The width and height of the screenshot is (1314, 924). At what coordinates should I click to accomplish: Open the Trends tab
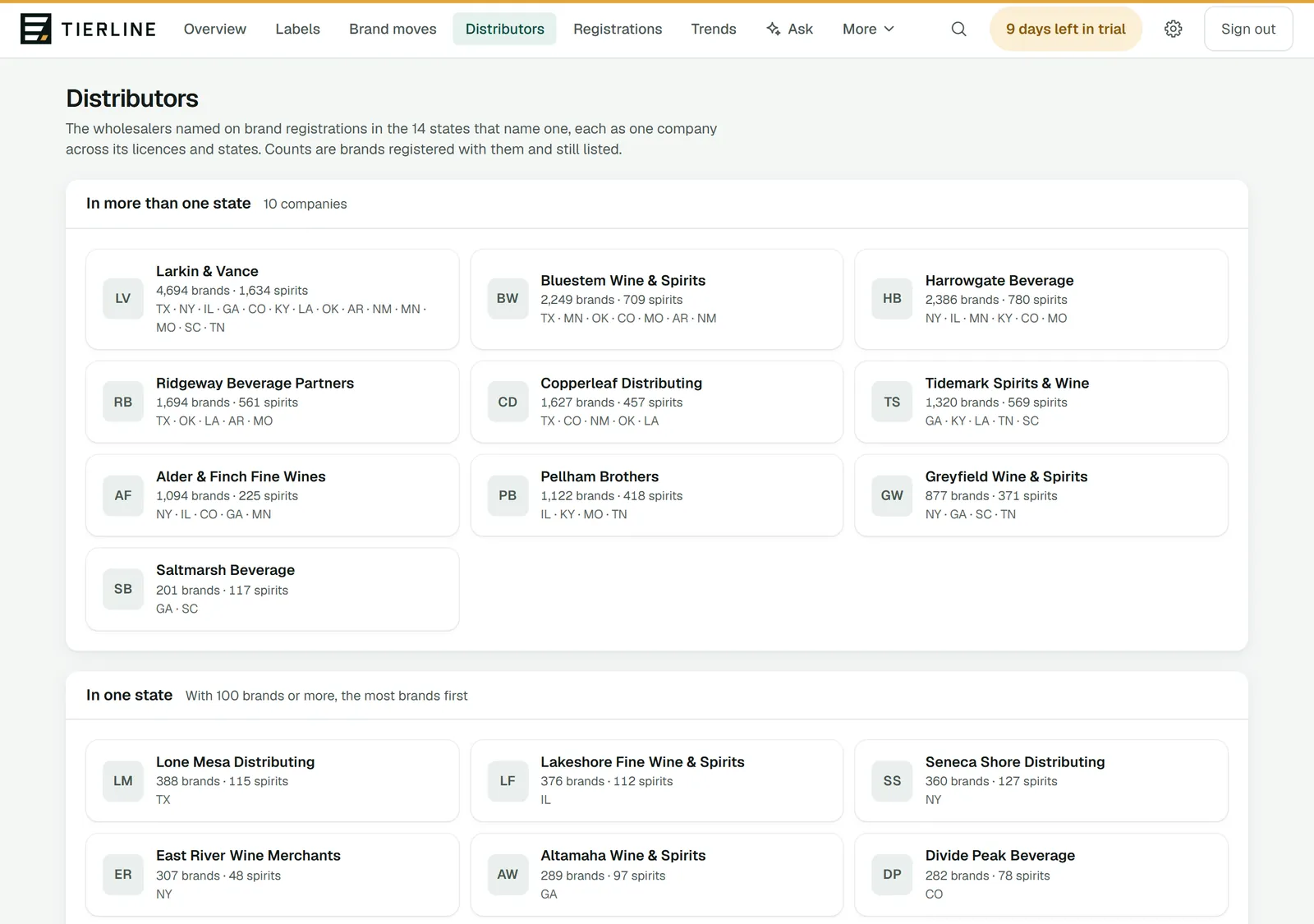tap(714, 29)
